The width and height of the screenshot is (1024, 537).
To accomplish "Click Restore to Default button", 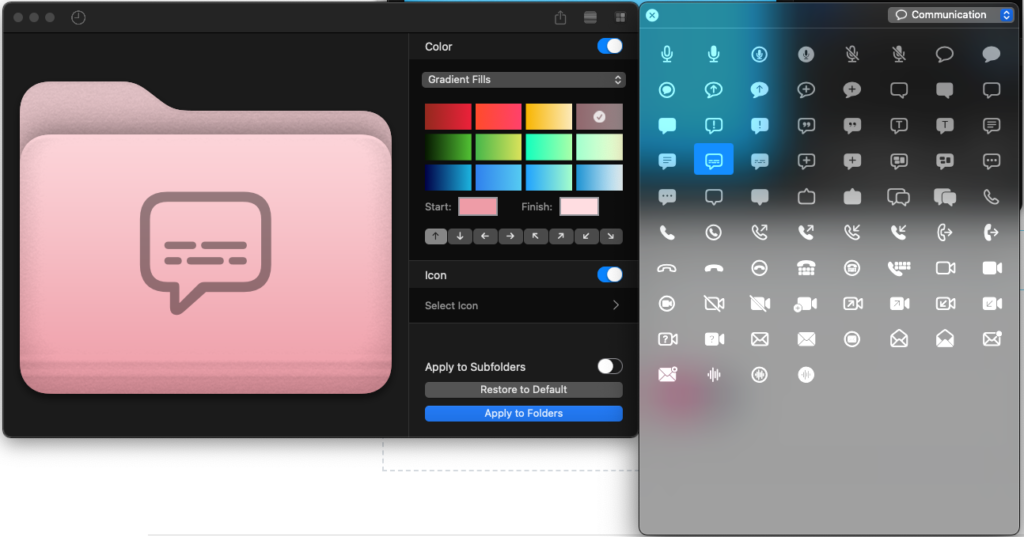I will (x=523, y=389).
